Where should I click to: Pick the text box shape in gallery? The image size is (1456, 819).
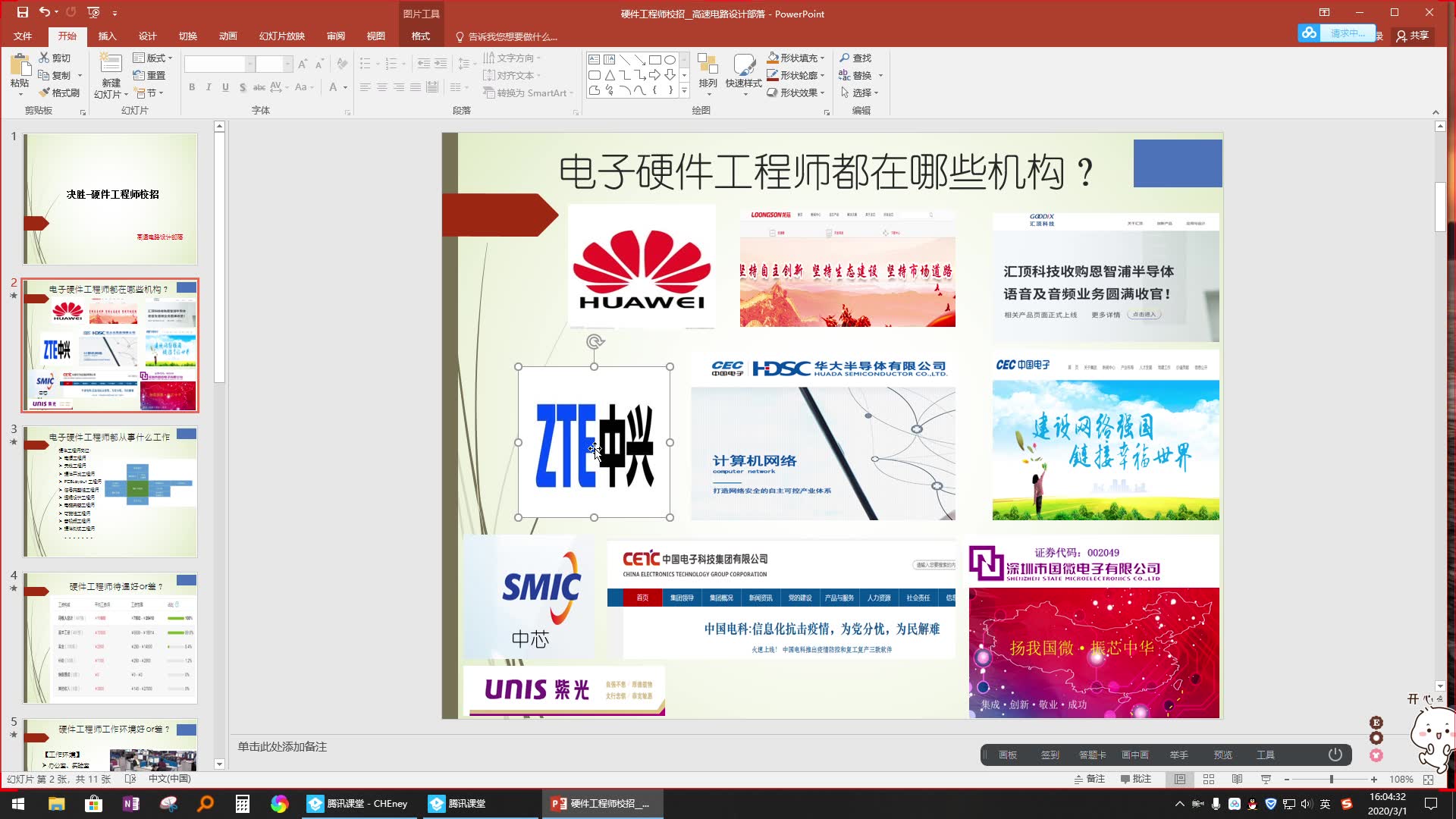pos(594,59)
